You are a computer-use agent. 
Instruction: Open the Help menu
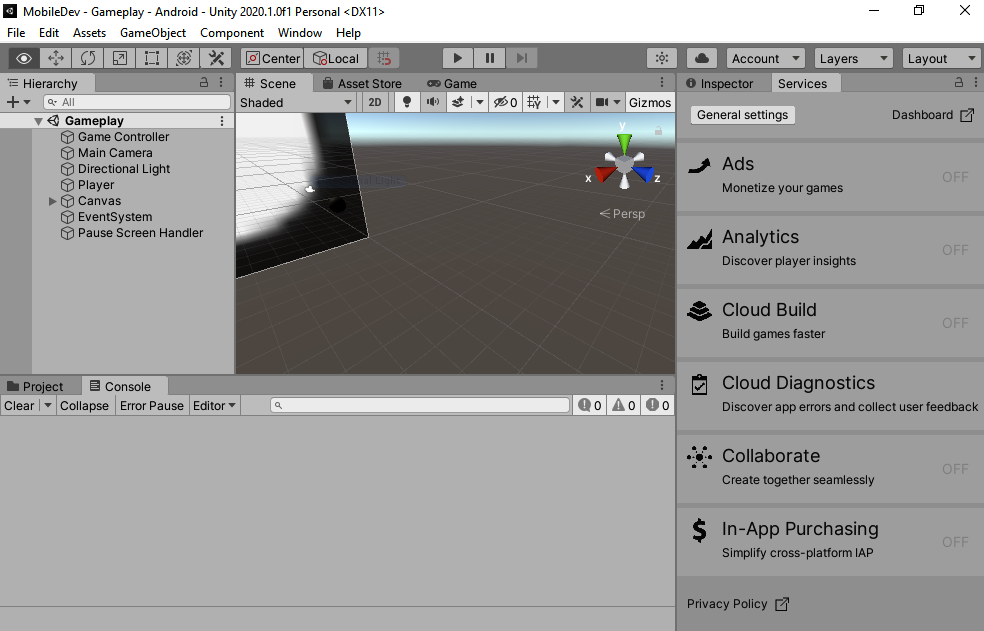click(348, 33)
